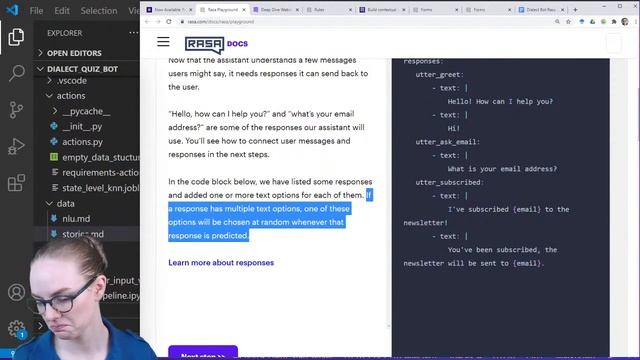Open the Selection menu
The image size is (640, 360).
(99, 11)
